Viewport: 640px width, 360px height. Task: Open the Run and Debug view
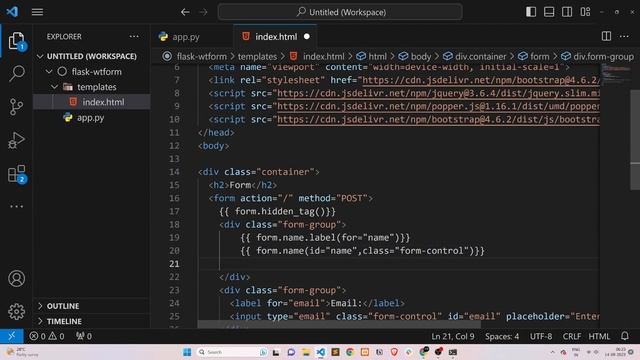16,140
